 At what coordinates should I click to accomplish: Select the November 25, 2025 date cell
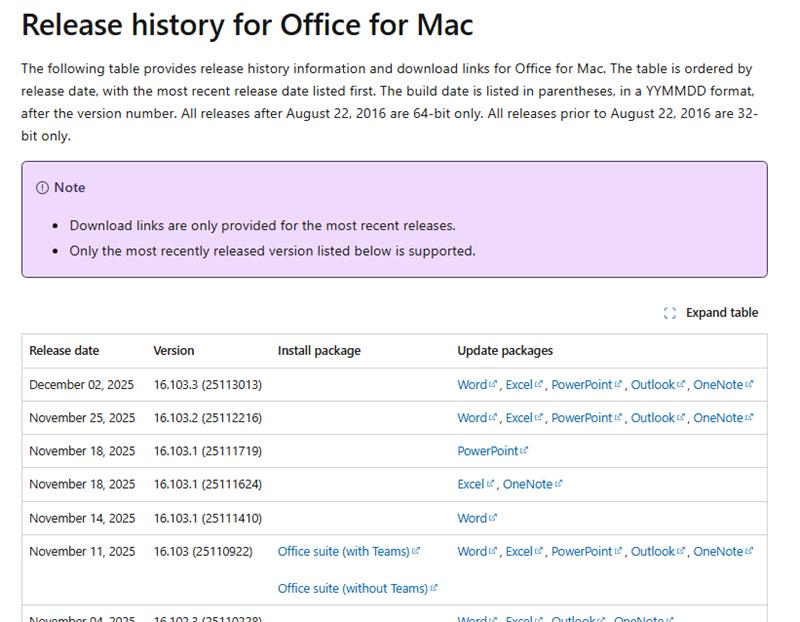tap(82, 417)
